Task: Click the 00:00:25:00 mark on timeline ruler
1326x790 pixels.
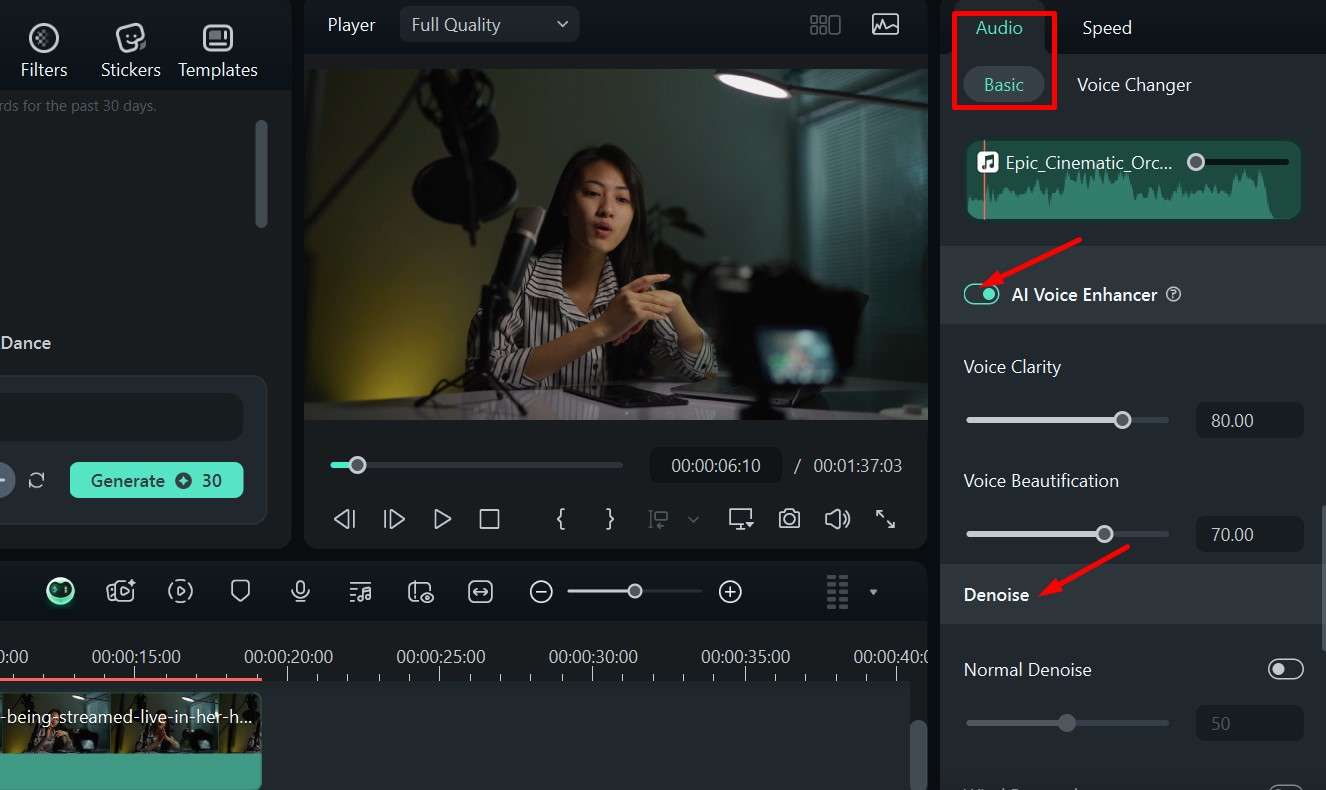Action: [441, 657]
